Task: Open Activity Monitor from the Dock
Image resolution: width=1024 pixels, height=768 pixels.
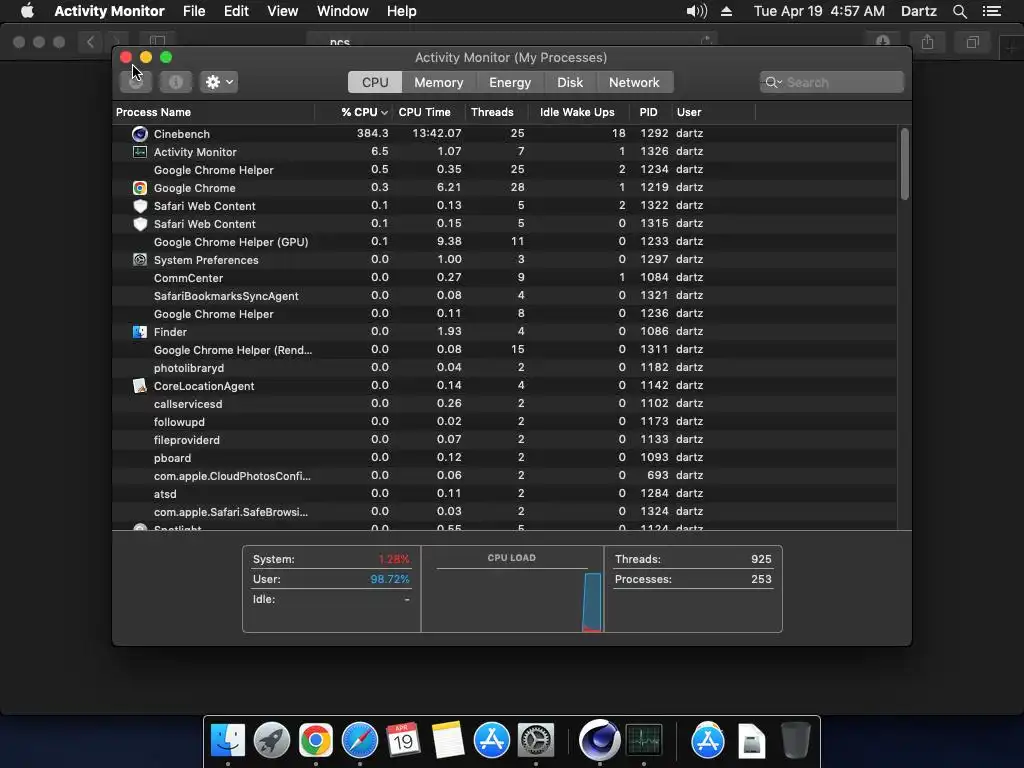Action: click(644, 741)
